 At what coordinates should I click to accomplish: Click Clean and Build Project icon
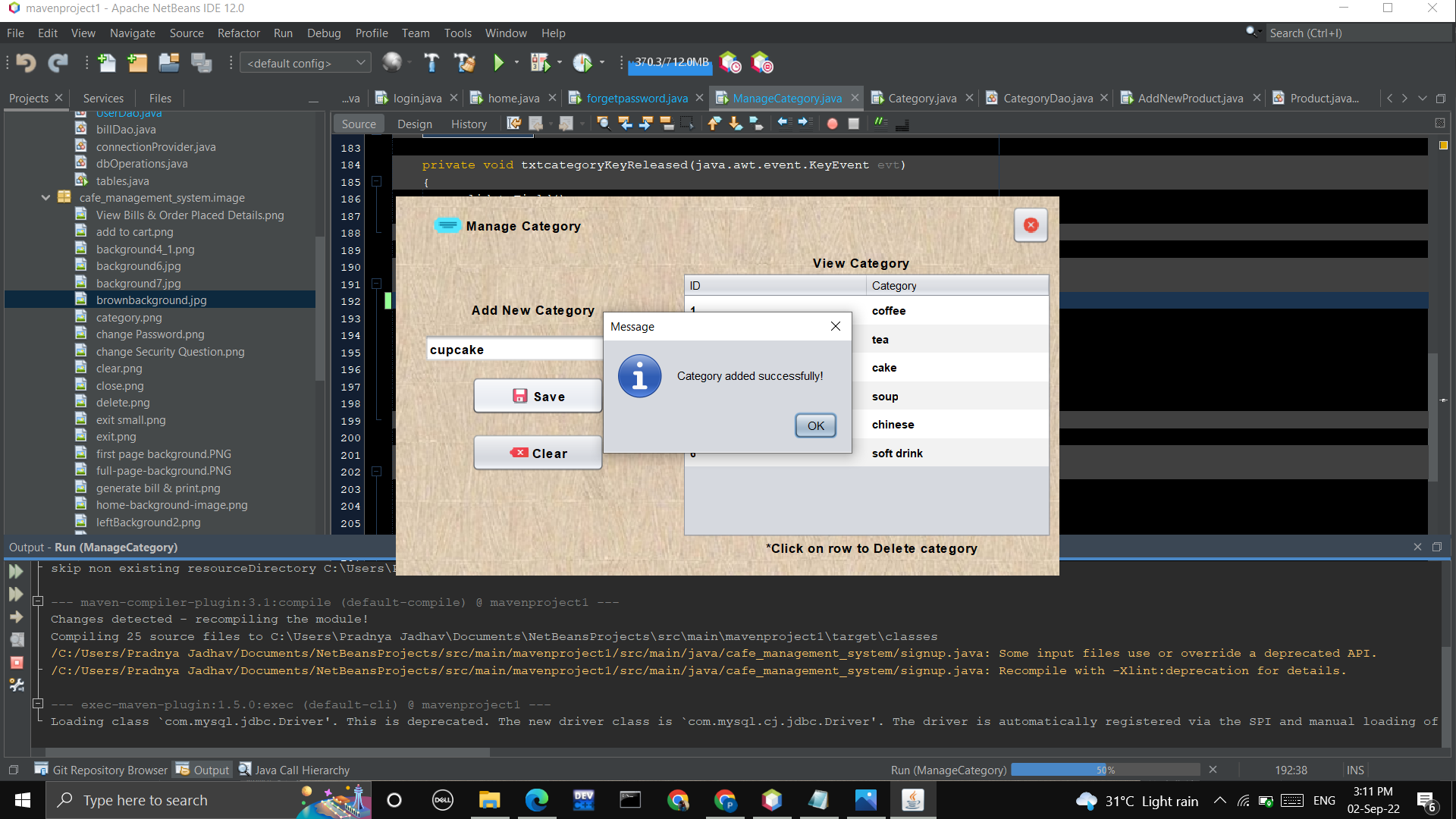tap(464, 63)
